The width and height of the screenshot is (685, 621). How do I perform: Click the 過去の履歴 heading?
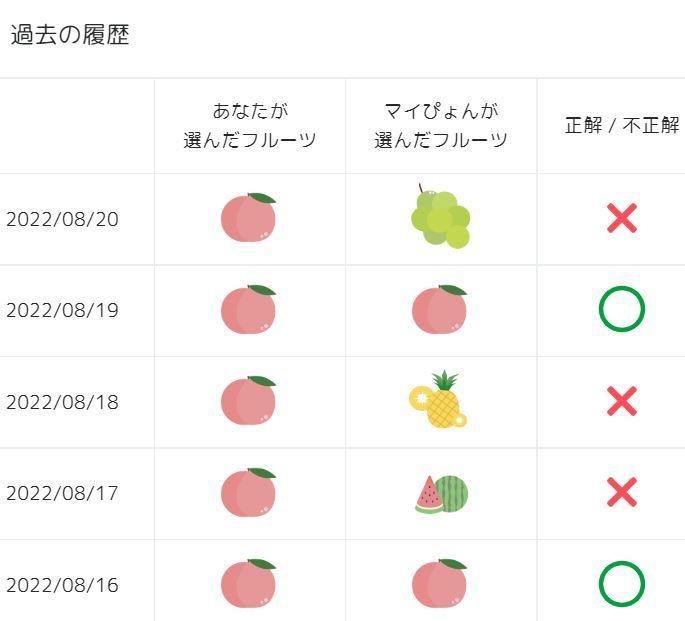[x=70, y=36]
